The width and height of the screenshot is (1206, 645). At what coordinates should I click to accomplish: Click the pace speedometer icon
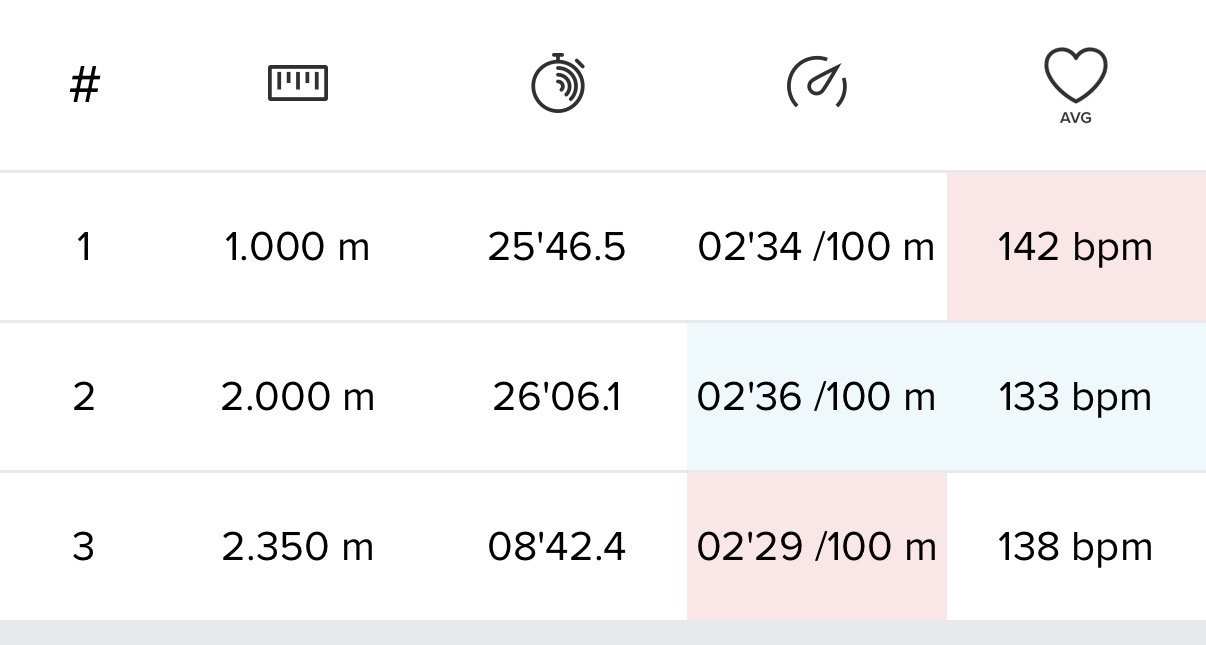(x=817, y=83)
